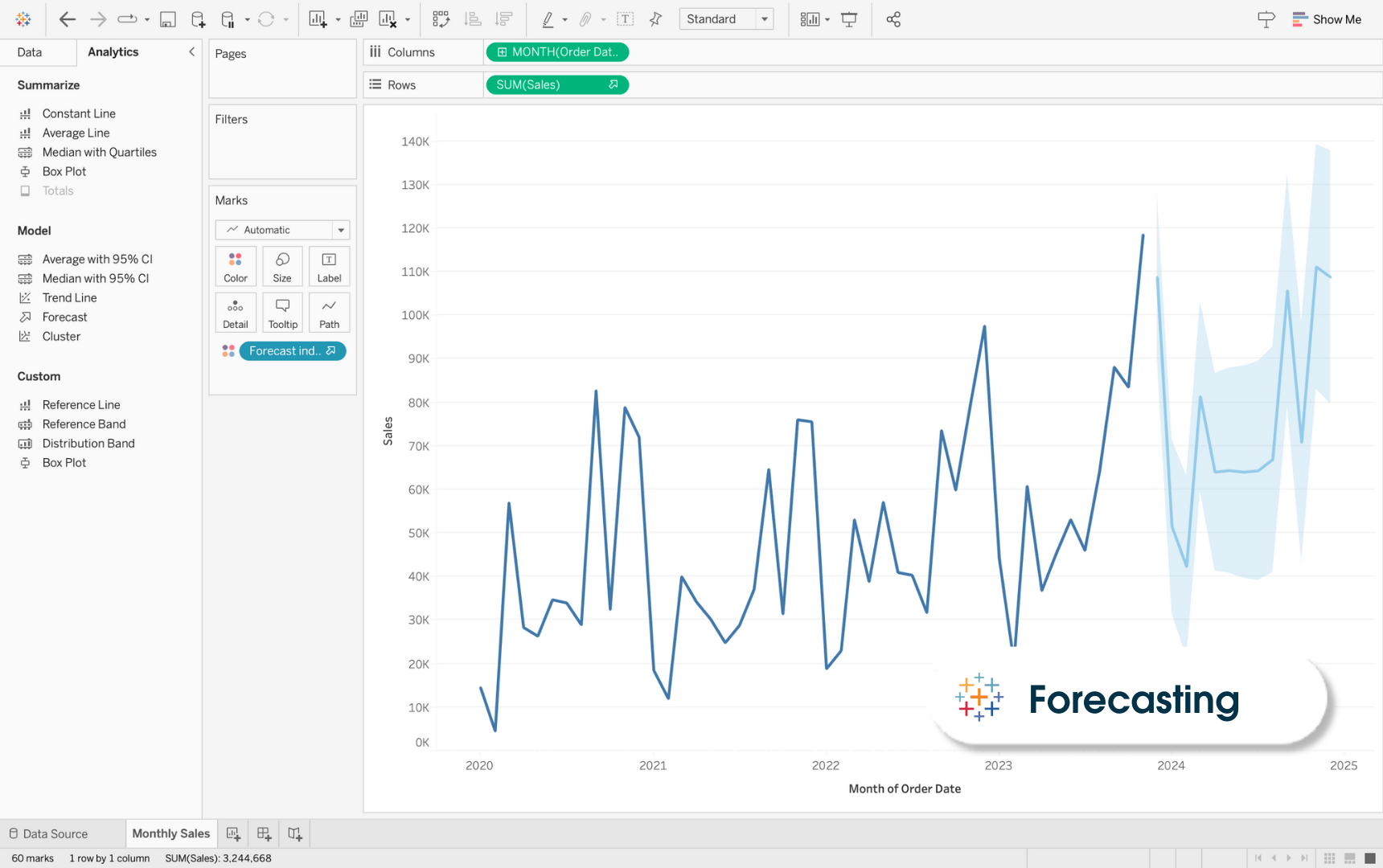This screenshot has height=868, width=1383.
Task: Add a new data source from toolbar
Action: click(x=198, y=19)
